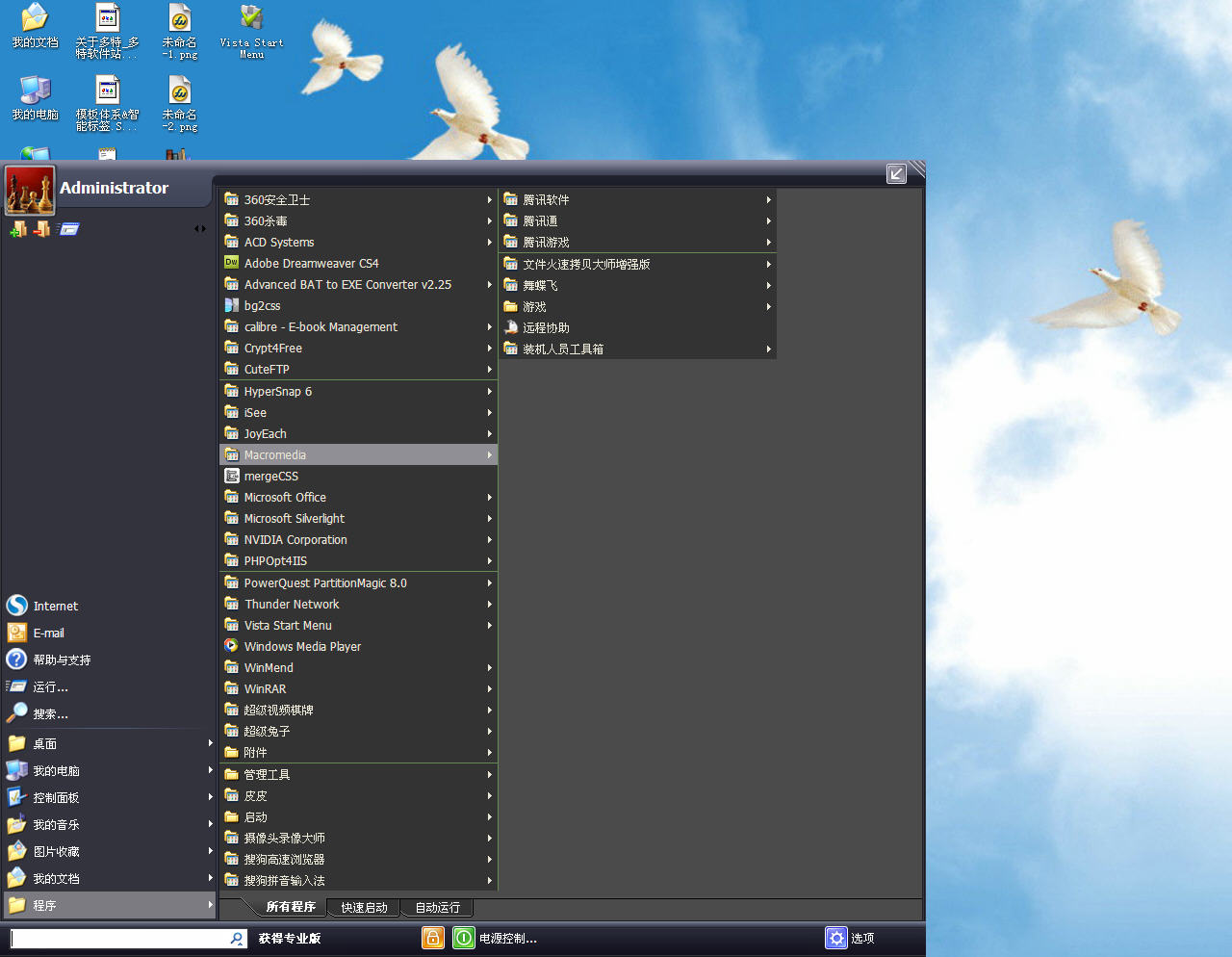1232x957 pixels.
Task: Click inside the start menu search field
Action: 119,939
